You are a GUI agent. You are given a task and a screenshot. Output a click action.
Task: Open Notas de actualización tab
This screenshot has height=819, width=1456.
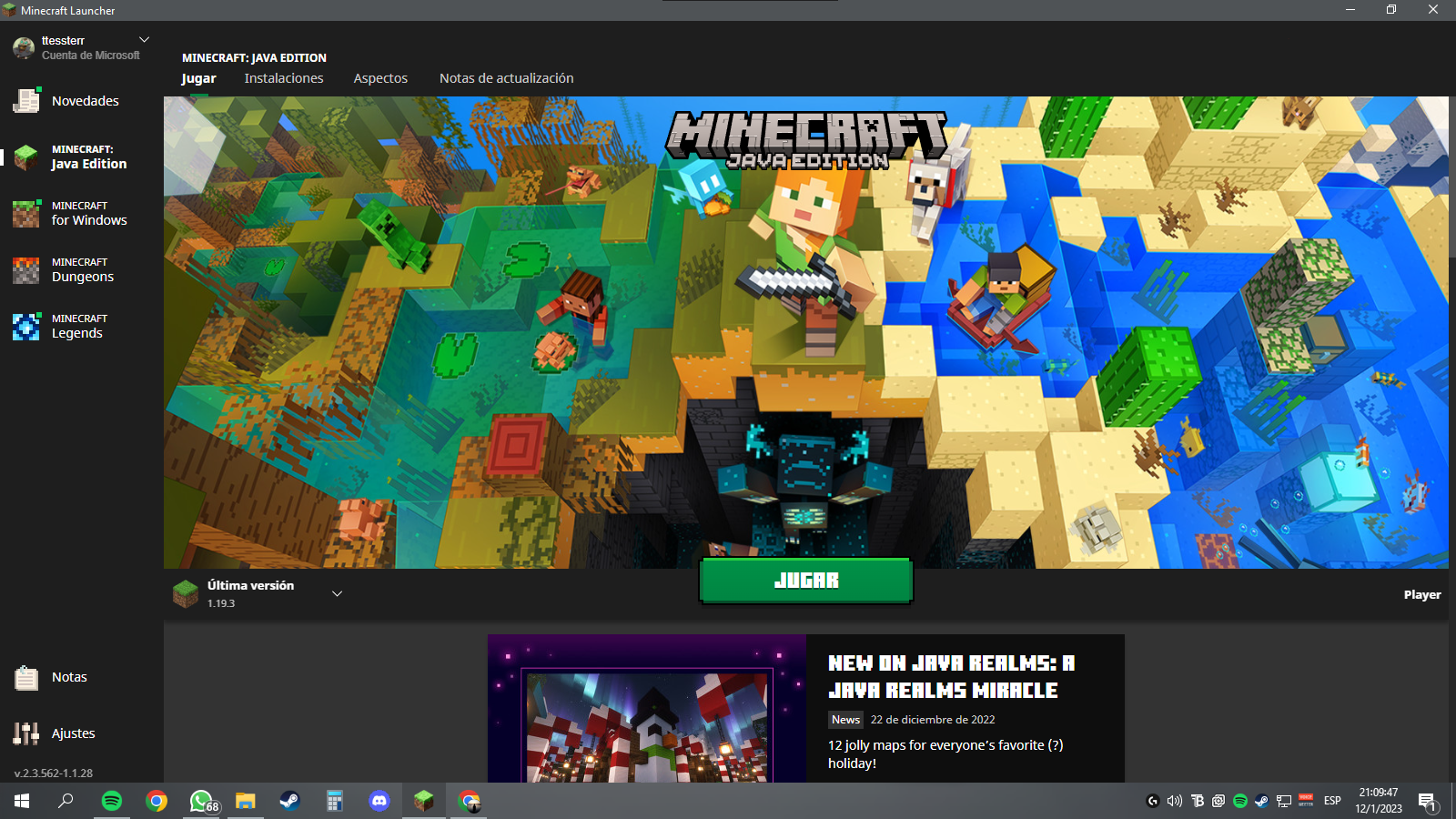(506, 78)
